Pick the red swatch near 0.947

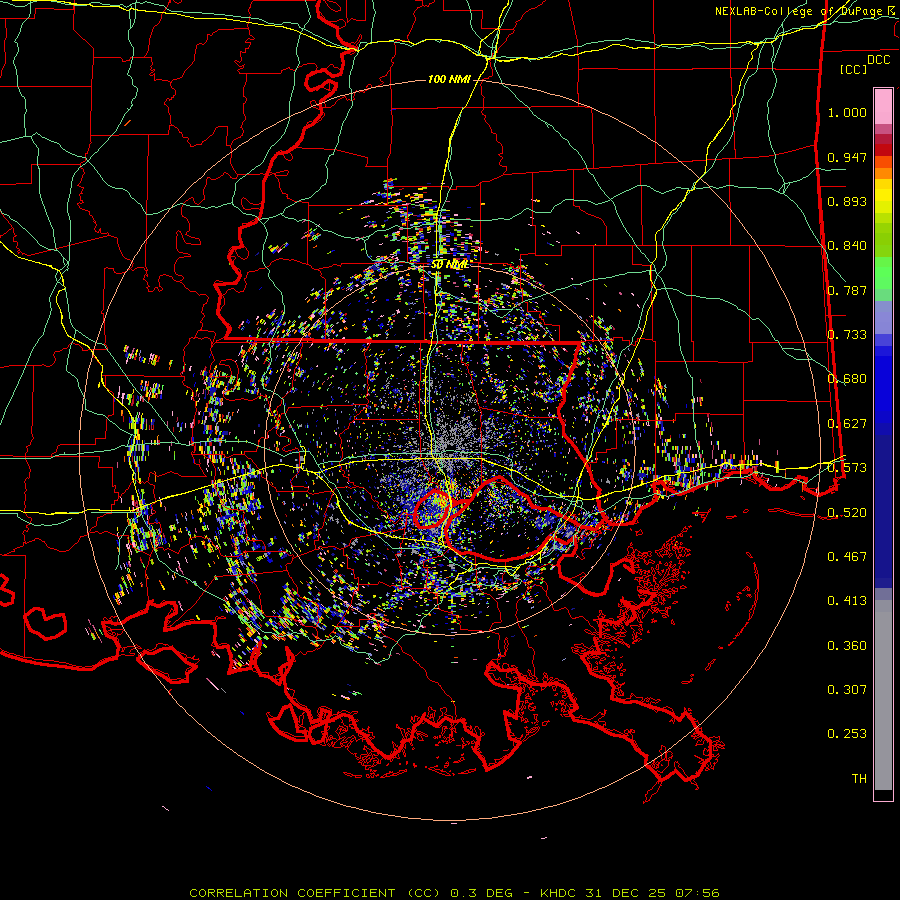point(883,150)
